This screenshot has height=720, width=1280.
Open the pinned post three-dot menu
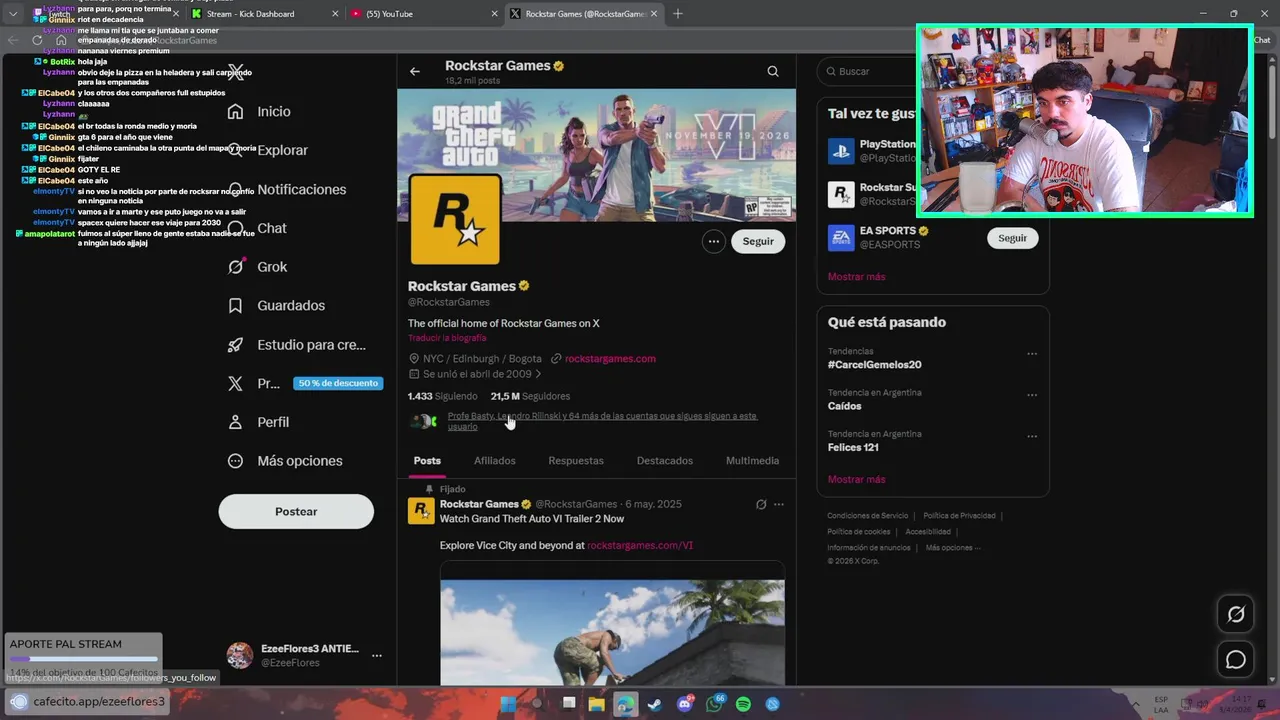tap(779, 505)
